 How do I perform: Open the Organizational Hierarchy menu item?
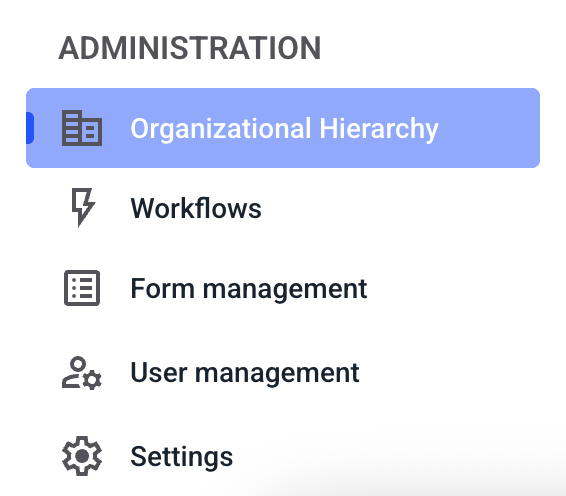tap(283, 128)
